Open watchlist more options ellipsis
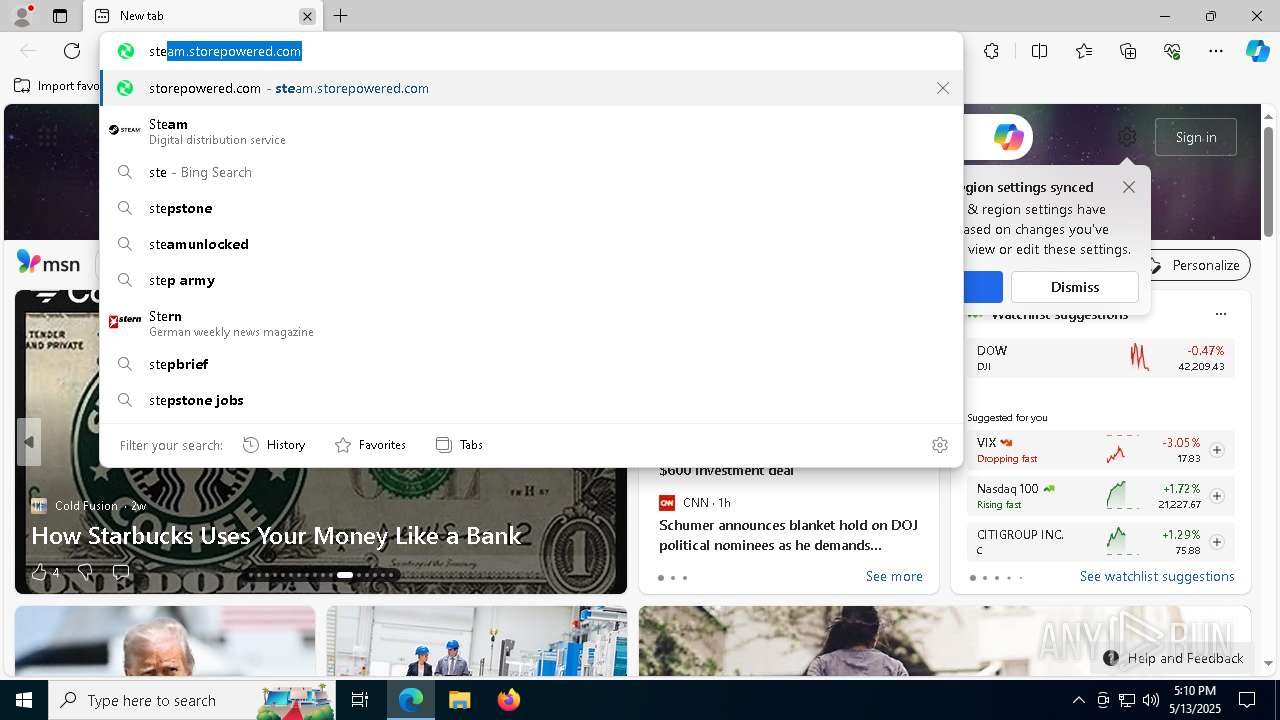Viewport: 1280px width, 720px height. tap(1220, 314)
